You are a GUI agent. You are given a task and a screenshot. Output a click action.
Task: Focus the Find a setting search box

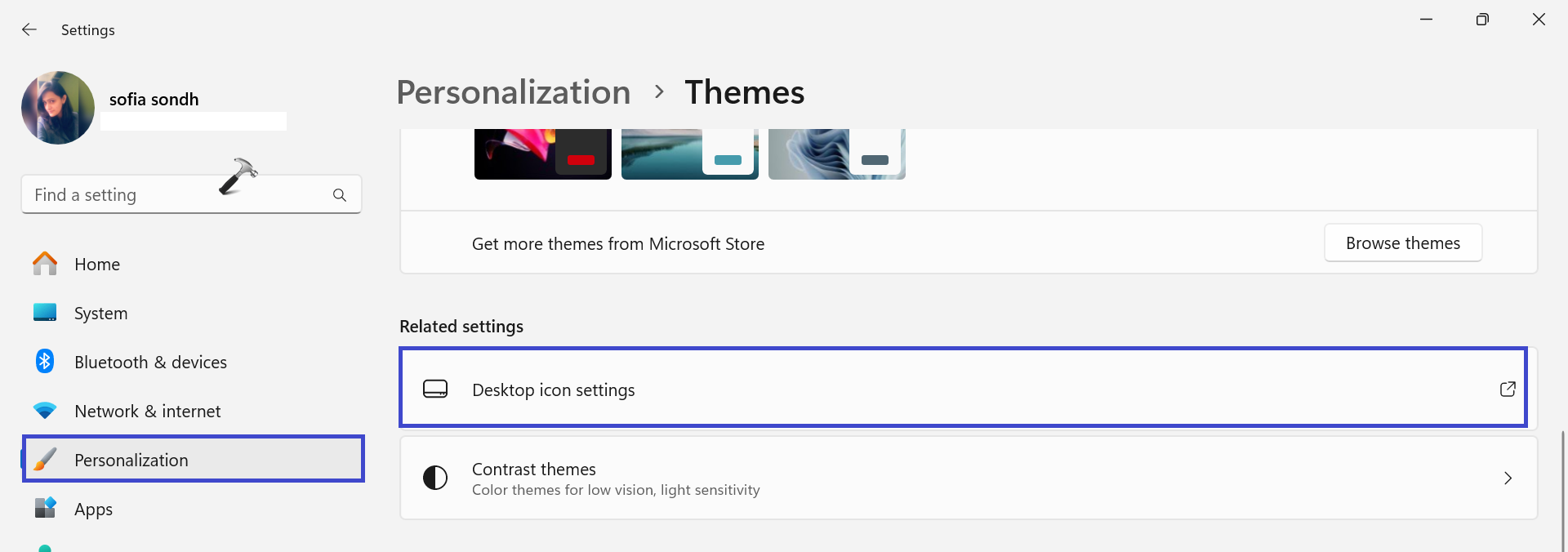pos(176,195)
